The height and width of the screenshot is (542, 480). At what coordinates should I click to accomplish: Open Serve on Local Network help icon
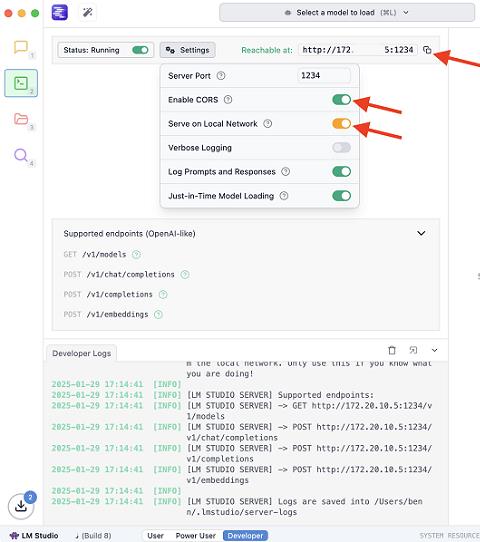tap(267, 123)
